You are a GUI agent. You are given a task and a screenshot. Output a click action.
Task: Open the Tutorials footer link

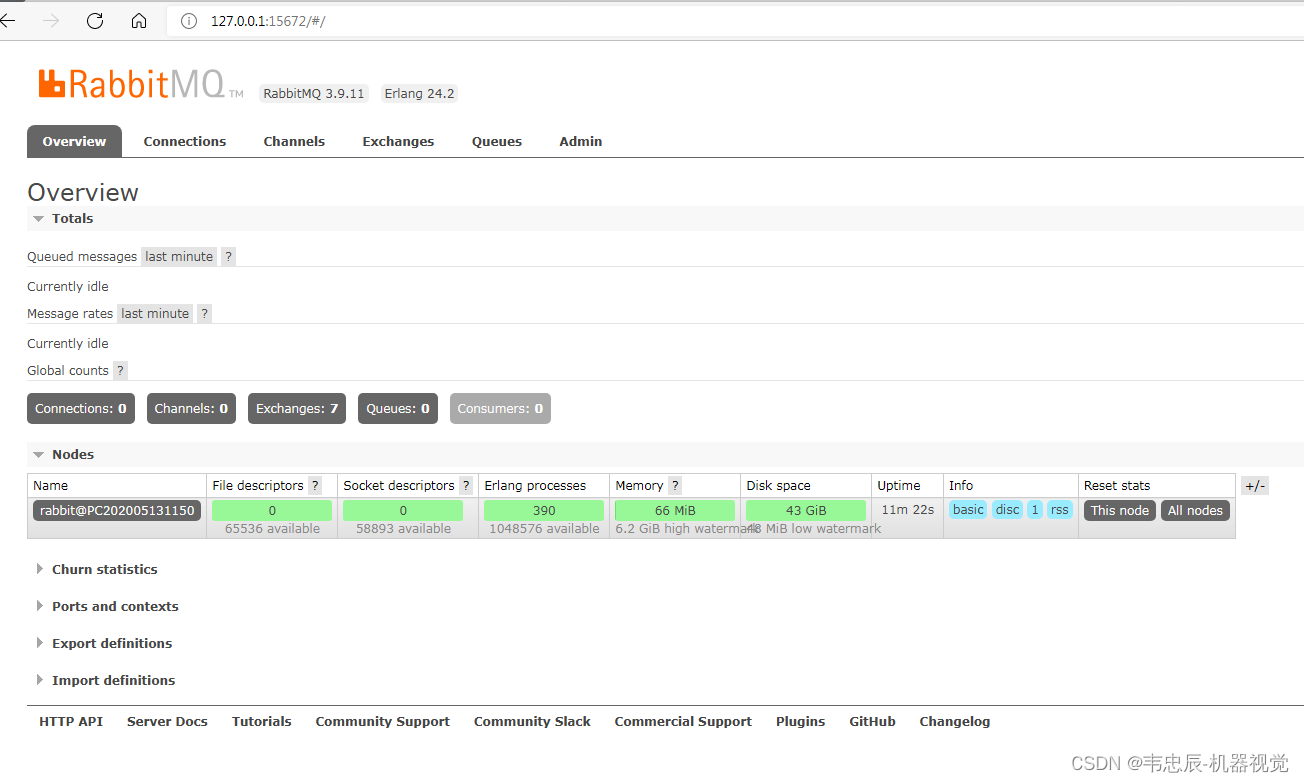(x=262, y=721)
